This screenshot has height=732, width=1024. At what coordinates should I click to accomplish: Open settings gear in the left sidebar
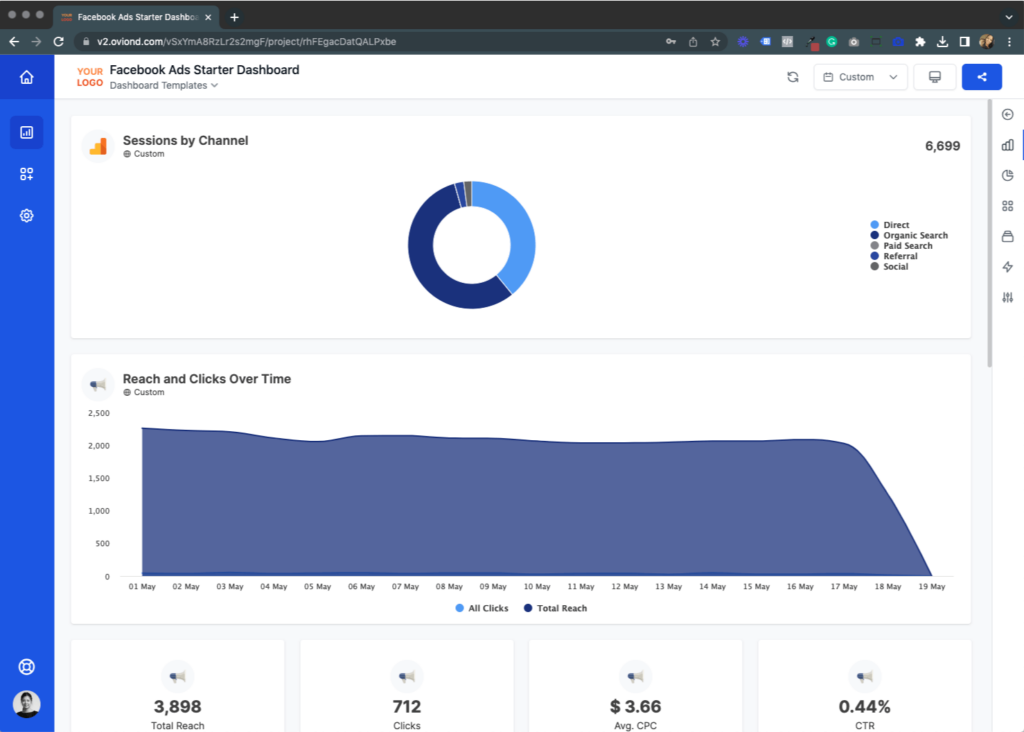tap(26, 215)
